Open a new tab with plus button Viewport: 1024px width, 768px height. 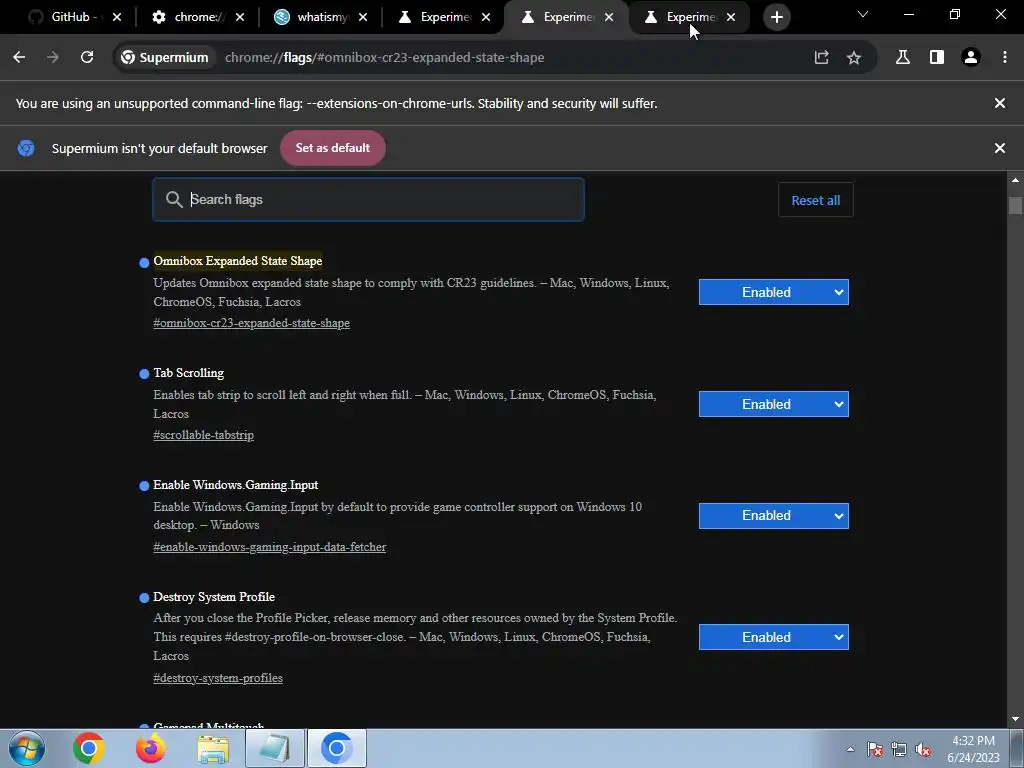(776, 18)
